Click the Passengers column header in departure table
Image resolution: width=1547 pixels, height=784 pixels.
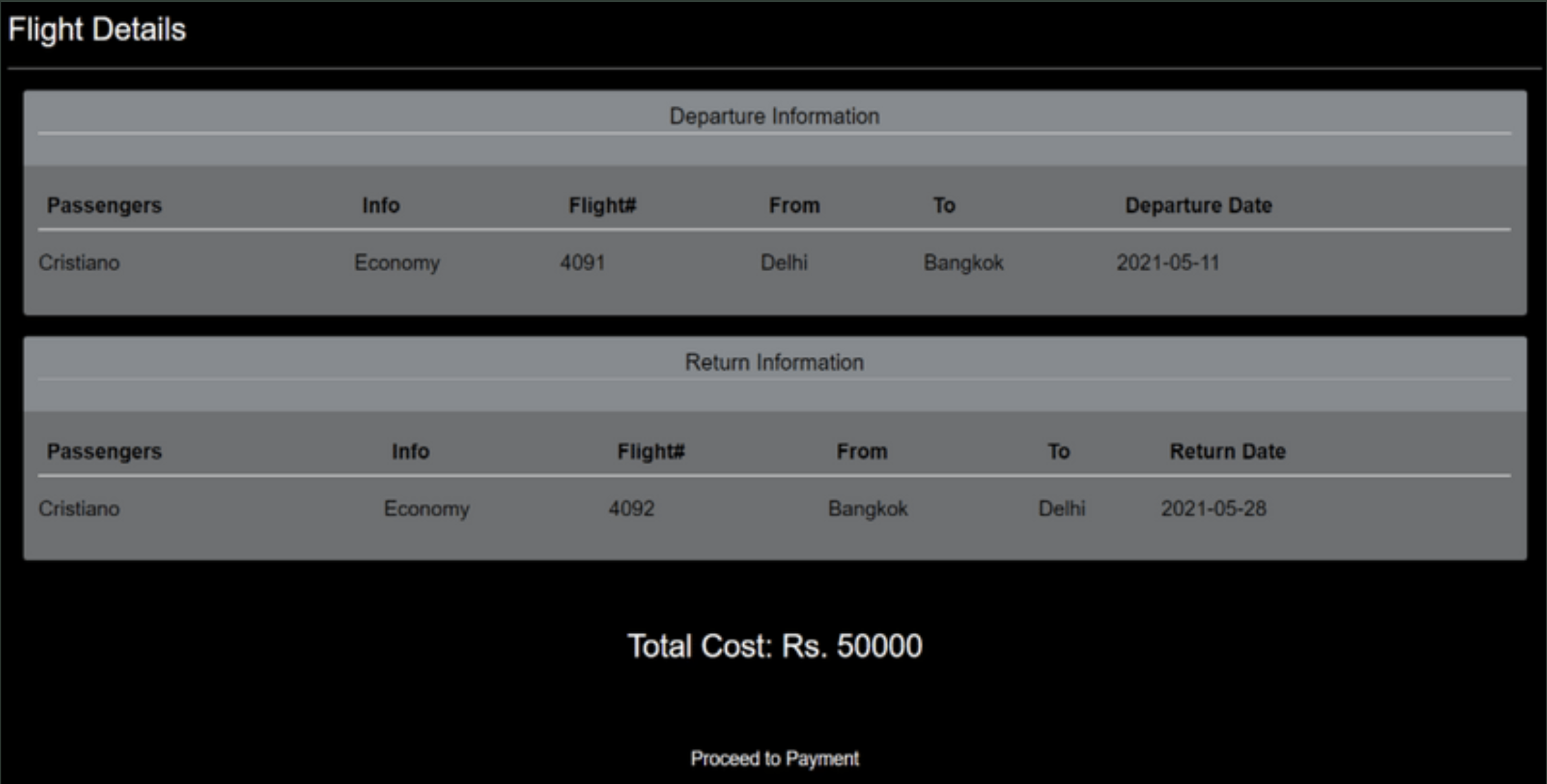click(104, 205)
